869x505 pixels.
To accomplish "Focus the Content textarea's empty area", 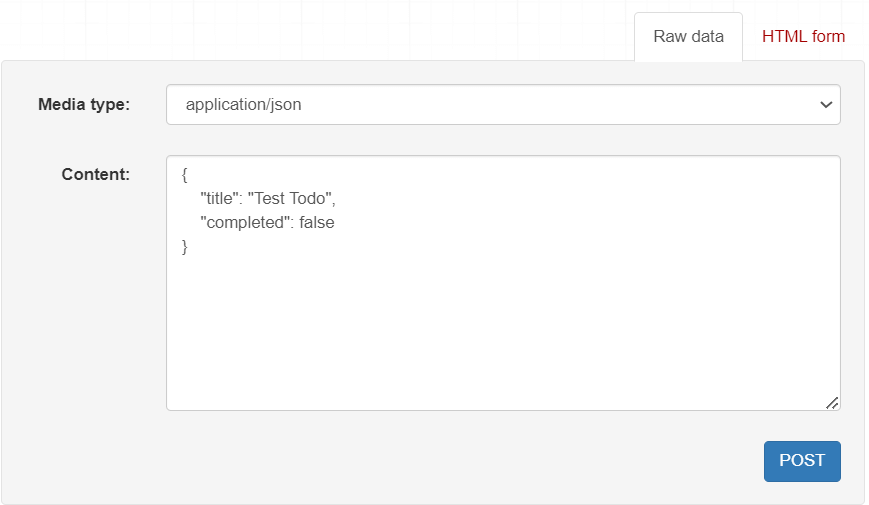I will point(502,330).
